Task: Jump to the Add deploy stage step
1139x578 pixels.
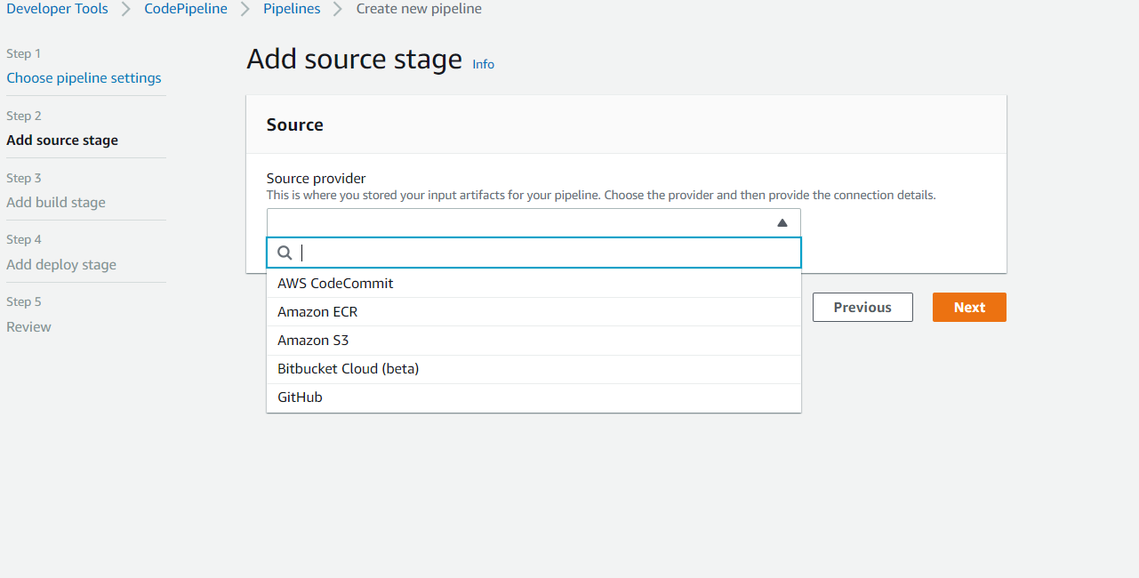Action: click(x=61, y=264)
